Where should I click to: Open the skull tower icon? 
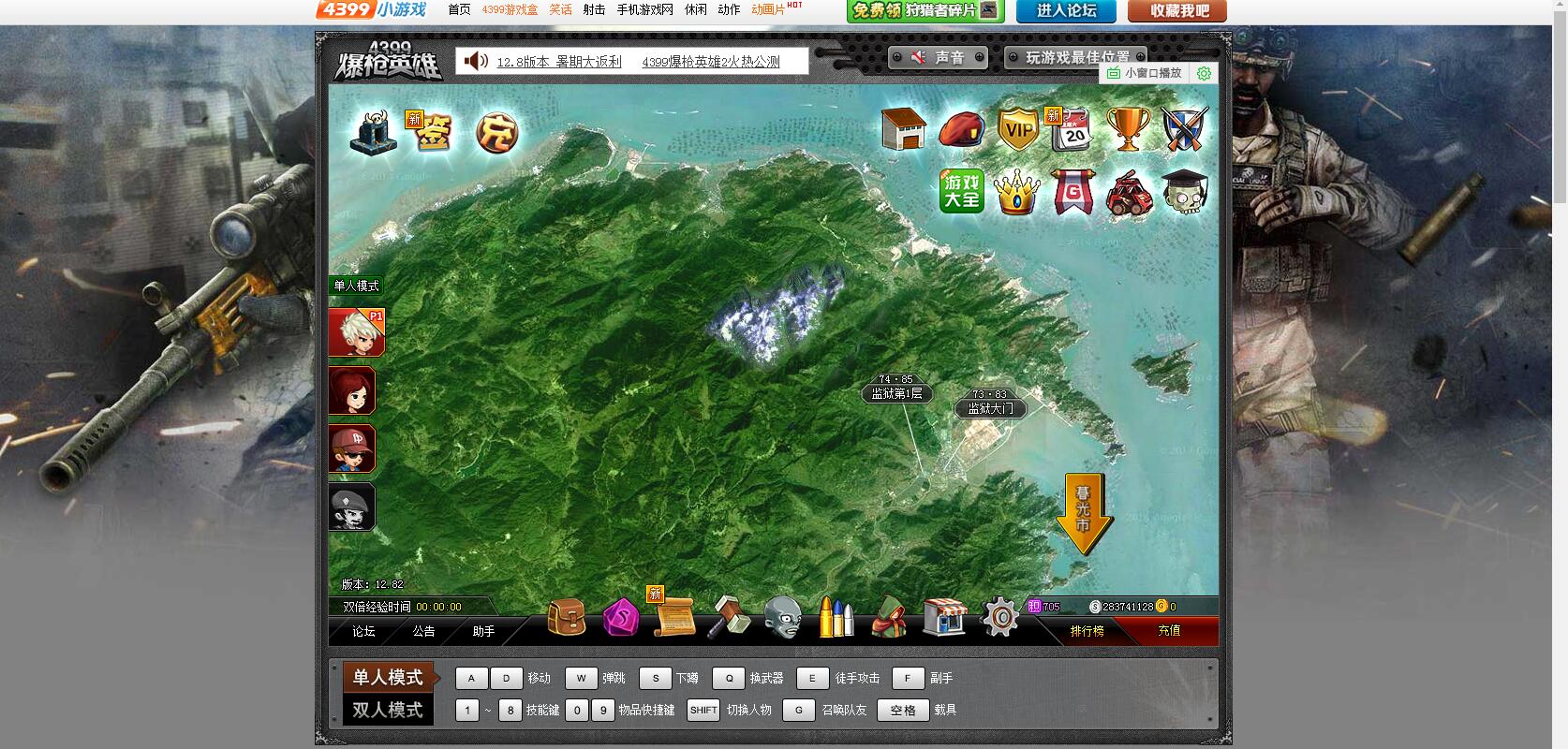pyautogui.click(x=373, y=131)
